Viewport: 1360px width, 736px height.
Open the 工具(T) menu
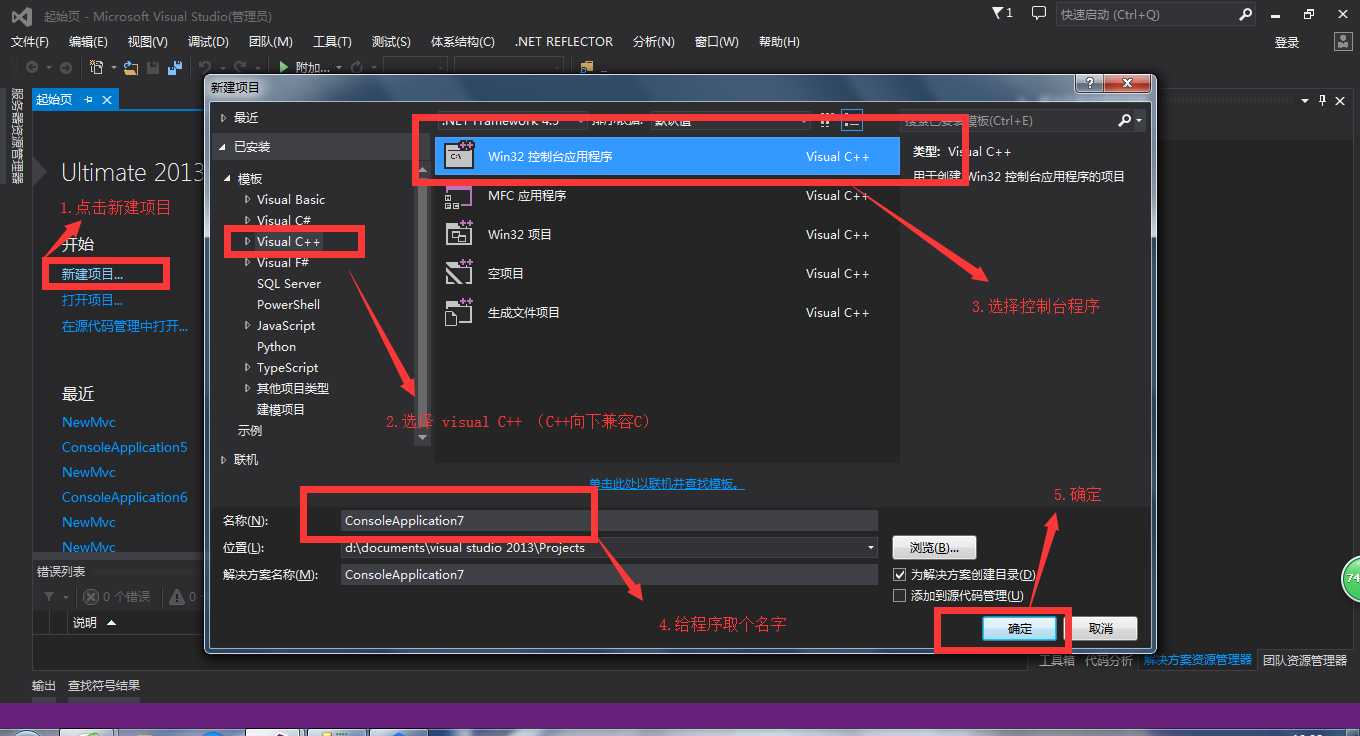pos(332,42)
